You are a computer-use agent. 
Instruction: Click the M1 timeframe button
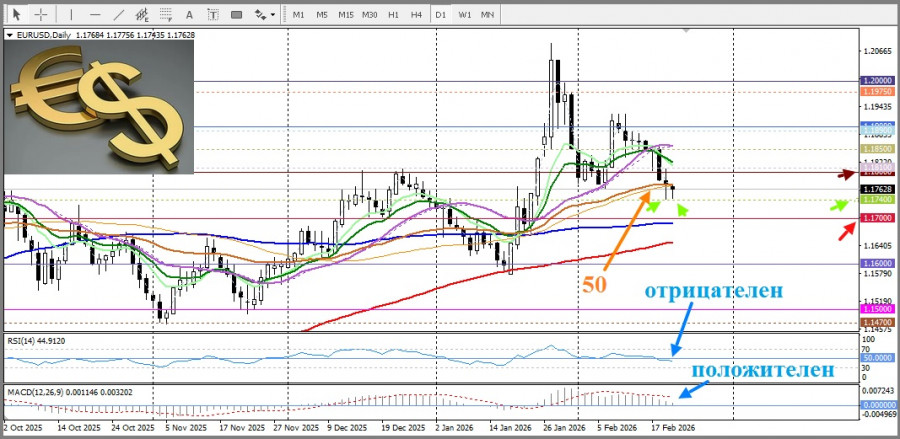click(298, 15)
